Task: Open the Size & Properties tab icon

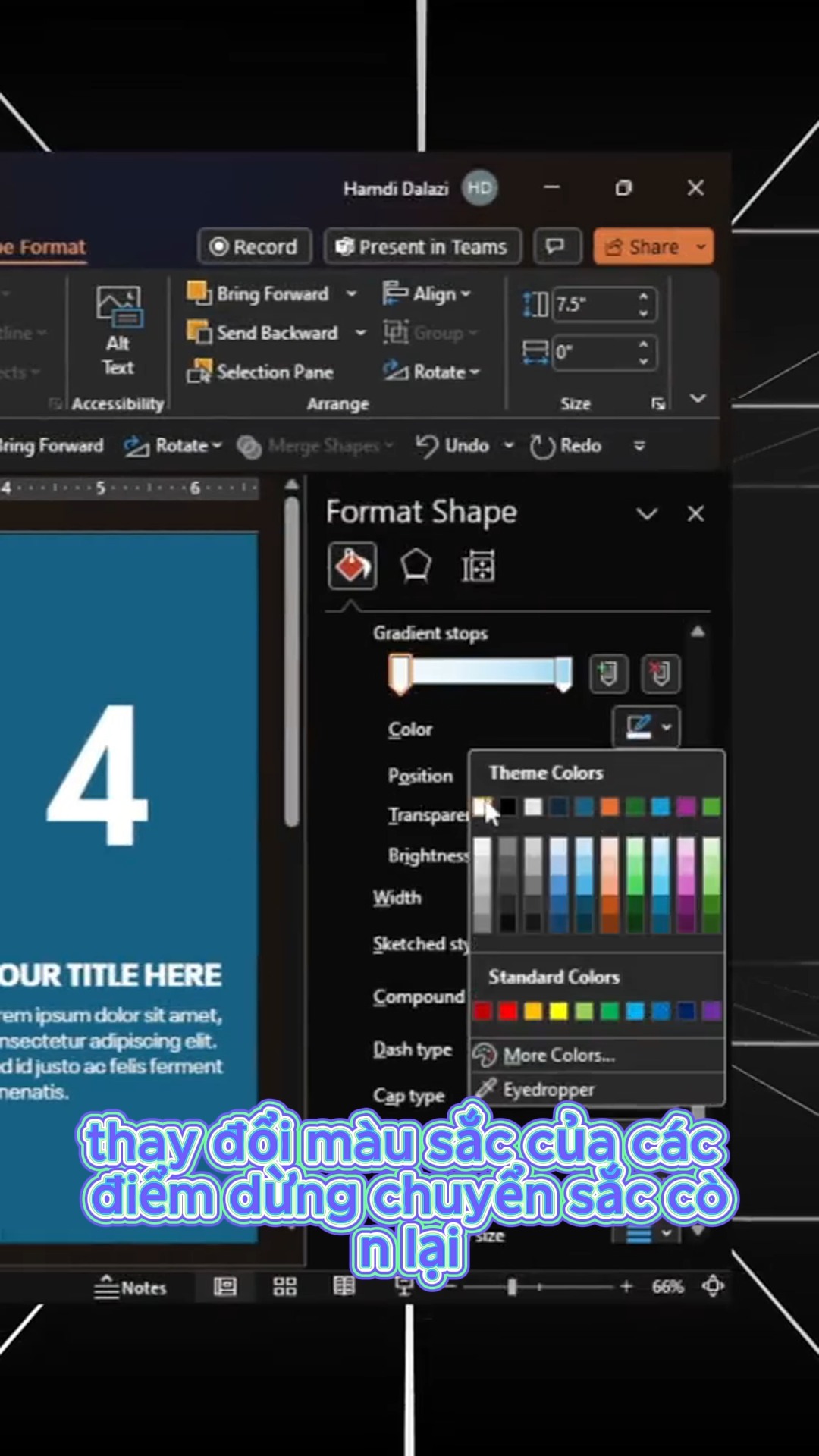Action: [x=479, y=566]
